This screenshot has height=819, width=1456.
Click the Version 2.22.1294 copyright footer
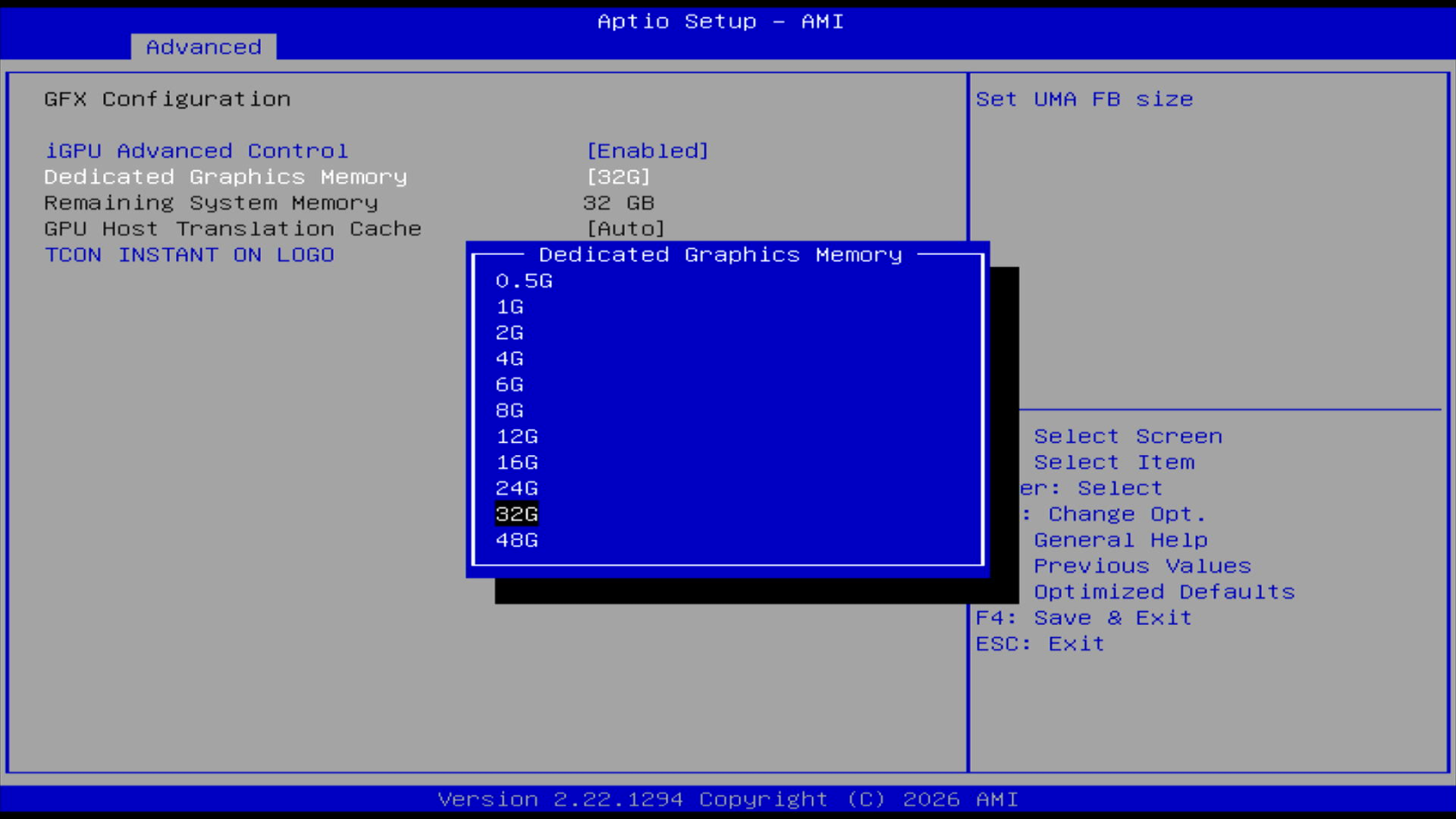(x=728, y=799)
